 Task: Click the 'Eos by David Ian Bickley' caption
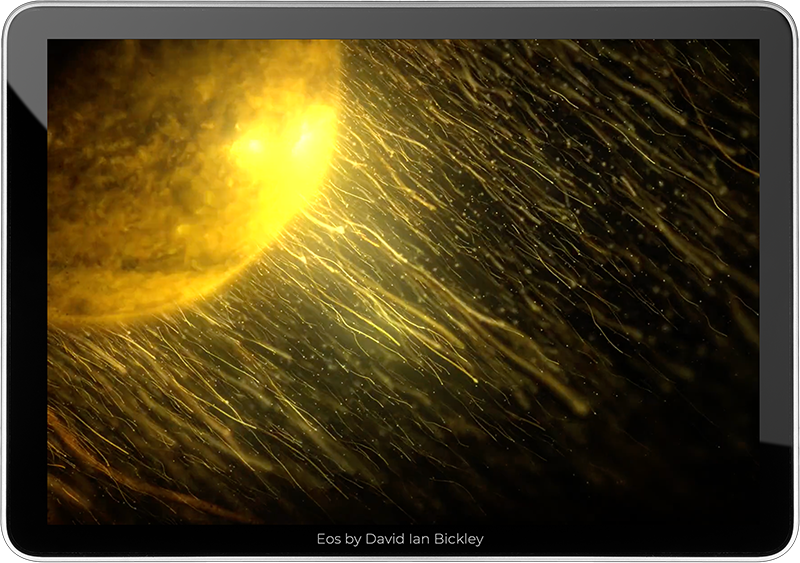[x=400, y=539]
